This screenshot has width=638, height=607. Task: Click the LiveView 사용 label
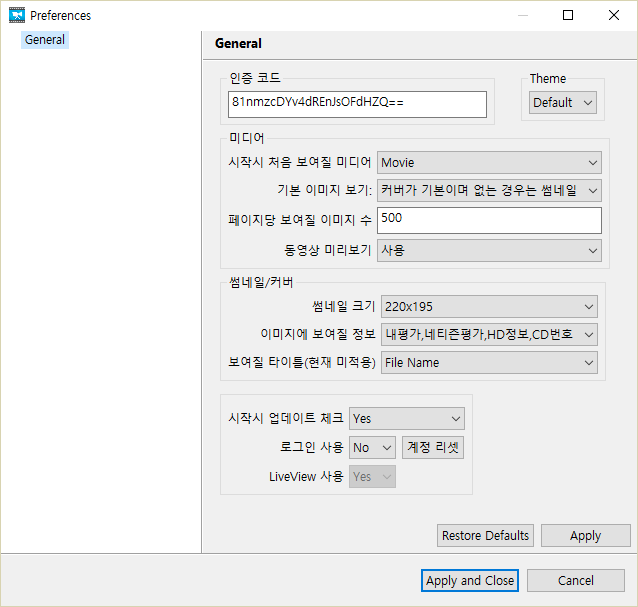click(306, 476)
